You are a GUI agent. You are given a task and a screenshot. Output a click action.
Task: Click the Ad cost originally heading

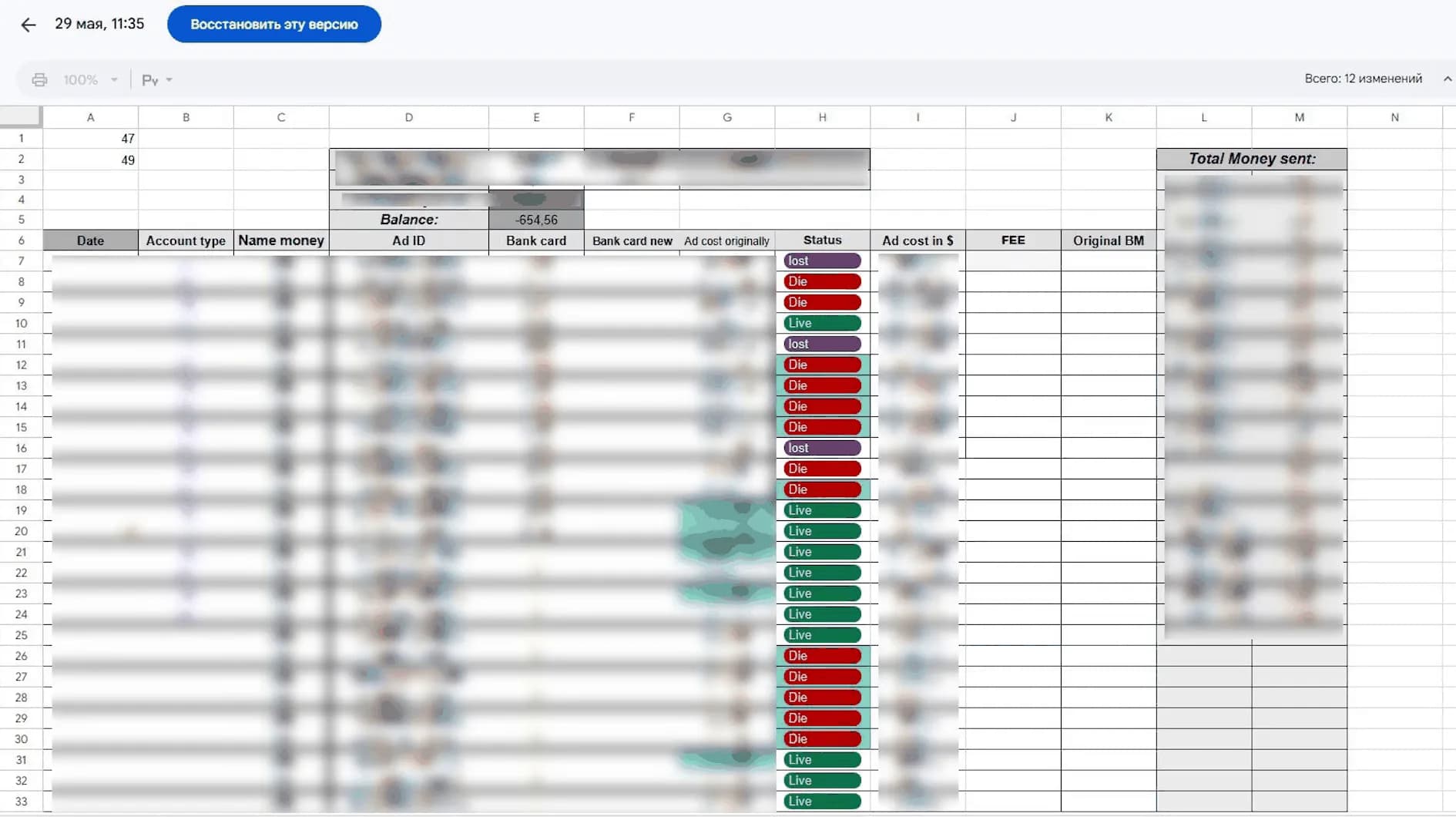[x=727, y=240]
